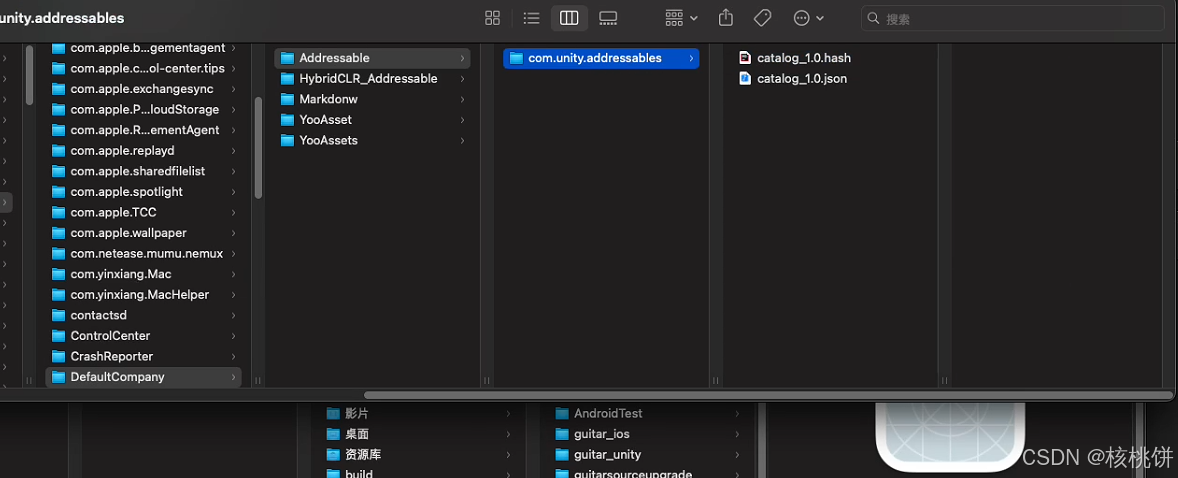Select the Markdonw folder
The height and width of the screenshot is (478, 1178).
373,99
